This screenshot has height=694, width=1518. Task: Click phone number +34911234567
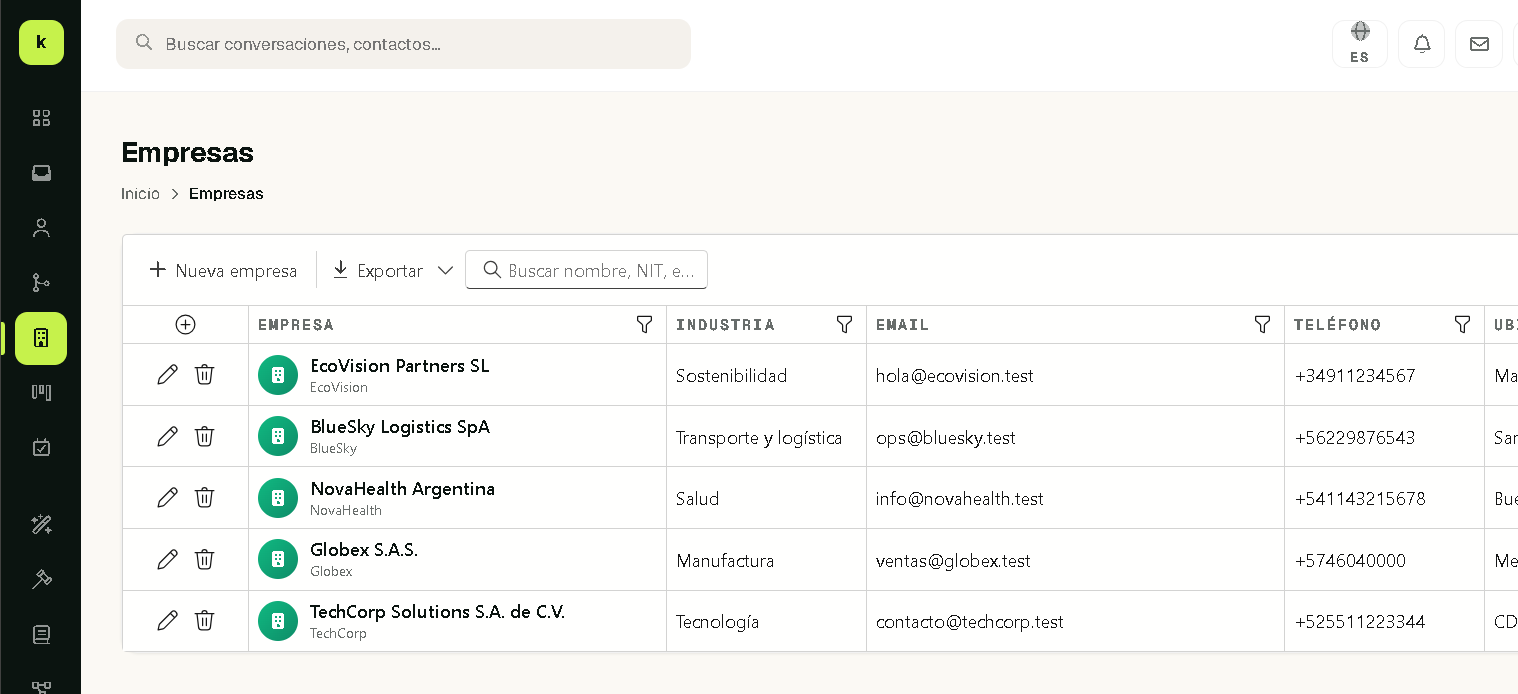click(1355, 376)
